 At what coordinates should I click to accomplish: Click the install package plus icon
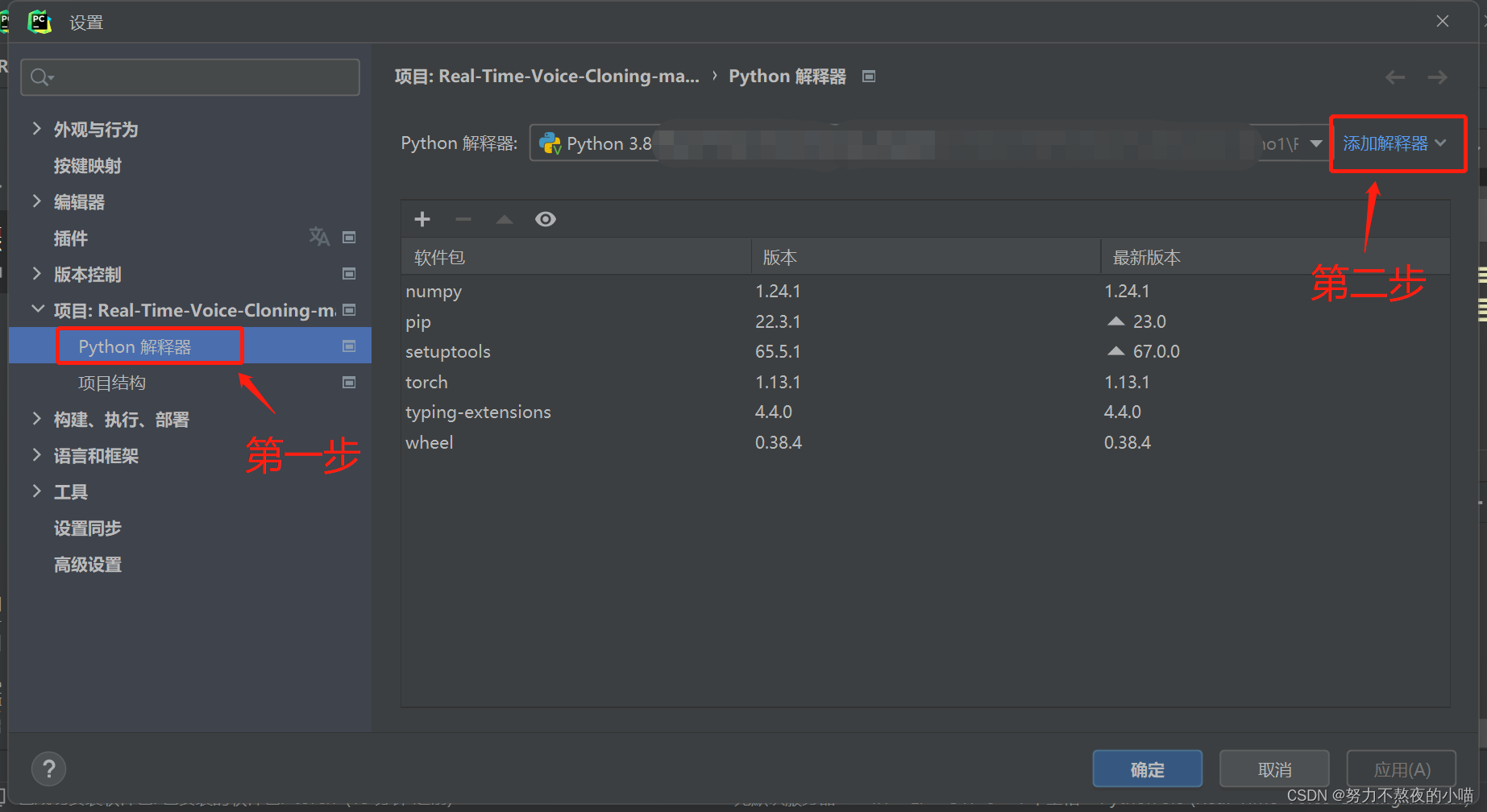tap(422, 219)
